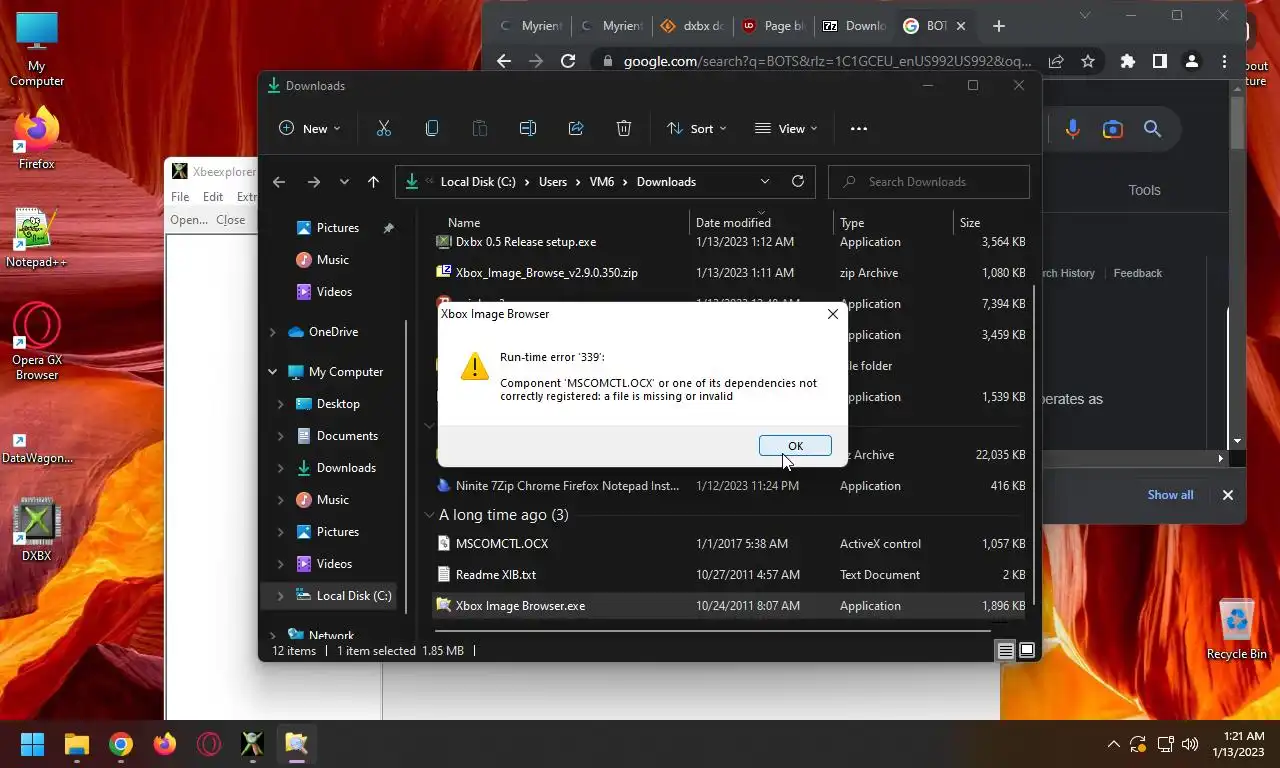Click the Back arrow in Explorer

coord(279,182)
